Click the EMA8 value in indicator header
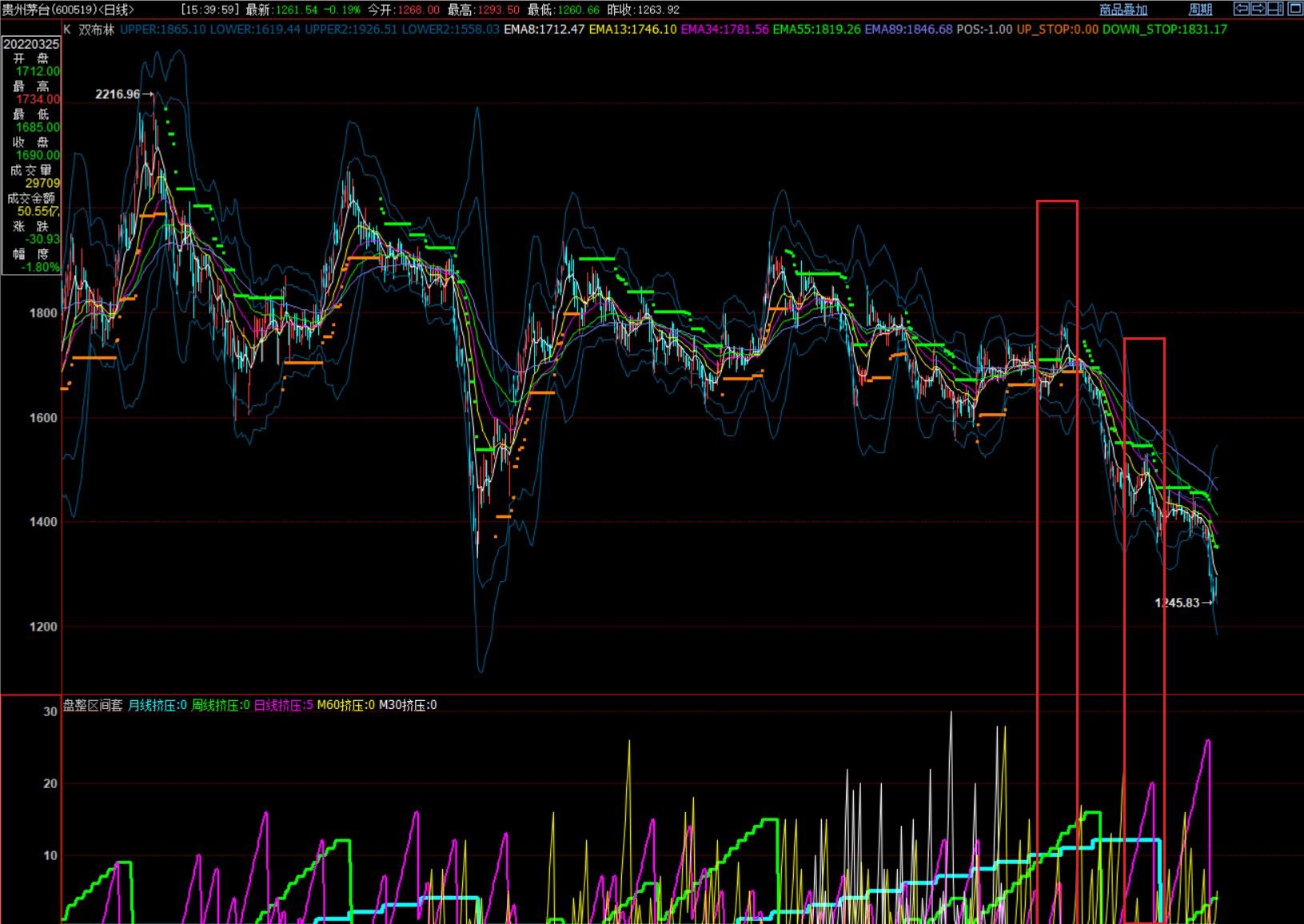The height and width of the screenshot is (924, 1304). tap(544, 30)
